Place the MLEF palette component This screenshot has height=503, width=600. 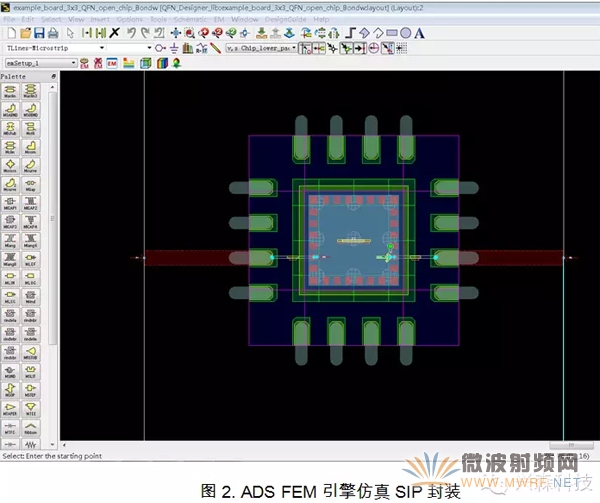coord(31,259)
